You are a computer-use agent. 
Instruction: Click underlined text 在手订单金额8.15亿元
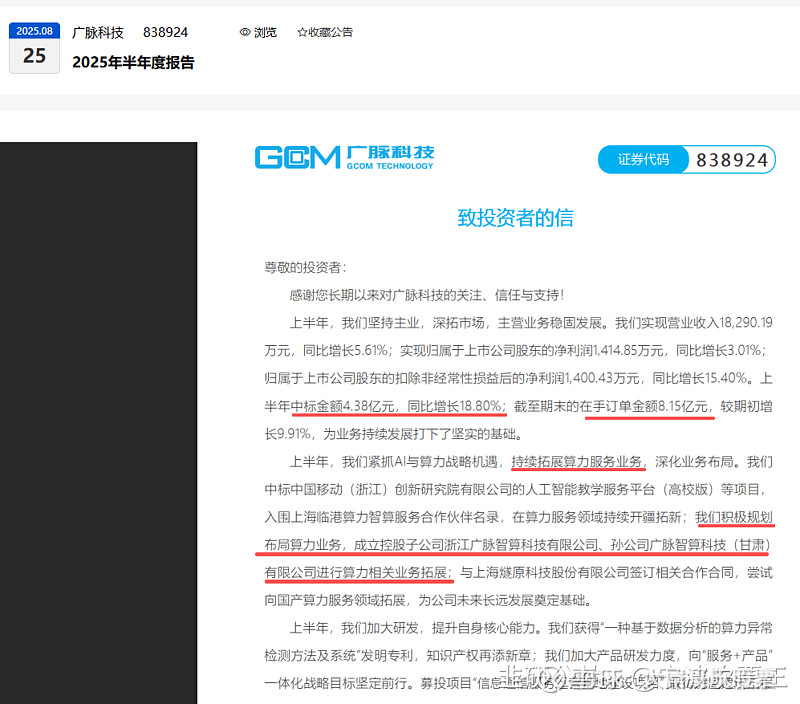[643, 406]
